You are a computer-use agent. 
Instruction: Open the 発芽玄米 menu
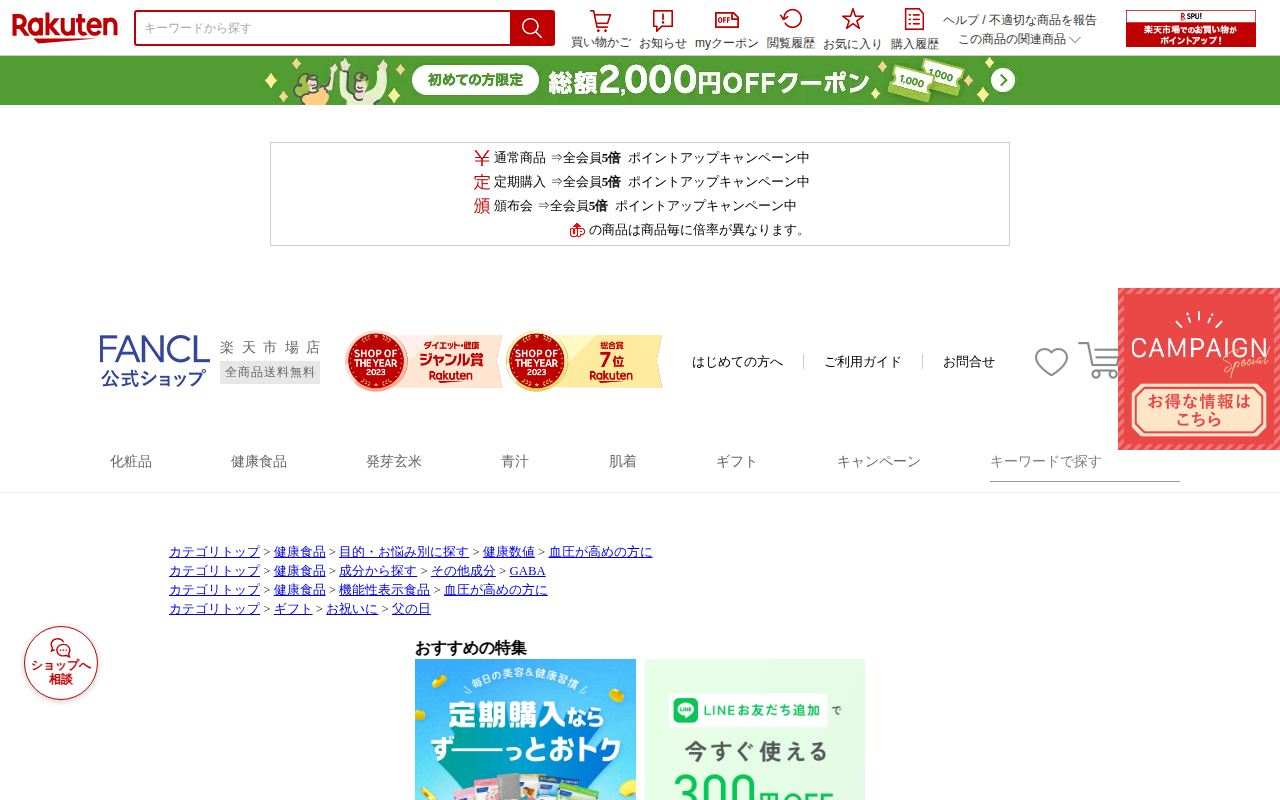click(394, 462)
